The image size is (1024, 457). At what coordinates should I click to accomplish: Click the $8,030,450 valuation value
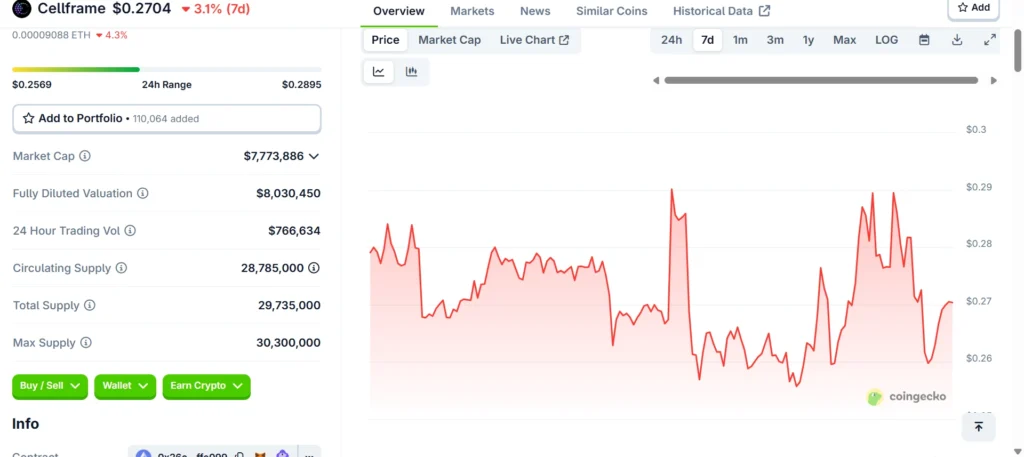tap(288, 193)
